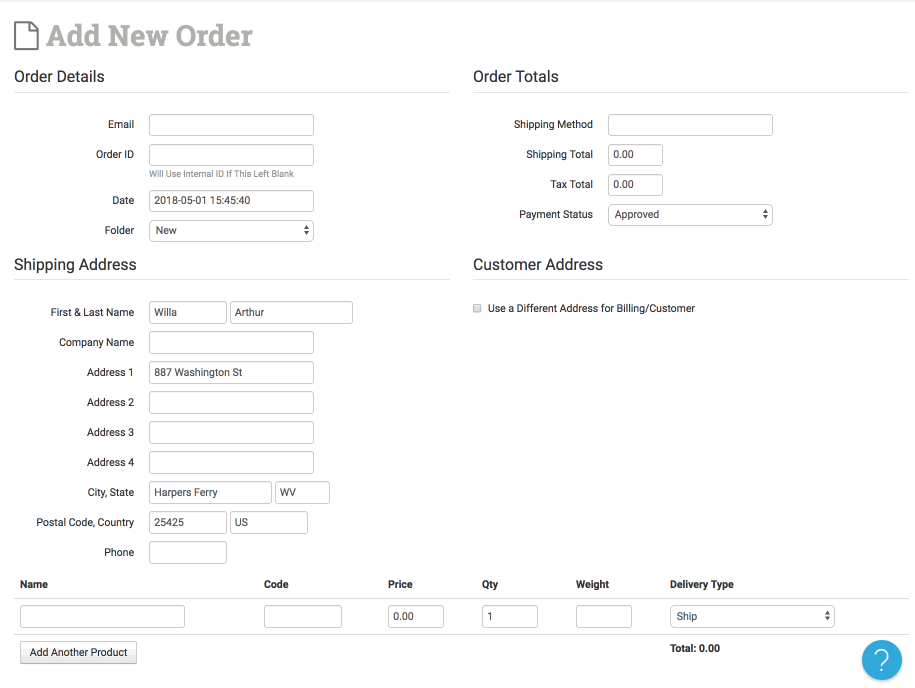Enable Use a Different Address for Billing/Customer
The image size is (915, 688).
tap(477, 309)
